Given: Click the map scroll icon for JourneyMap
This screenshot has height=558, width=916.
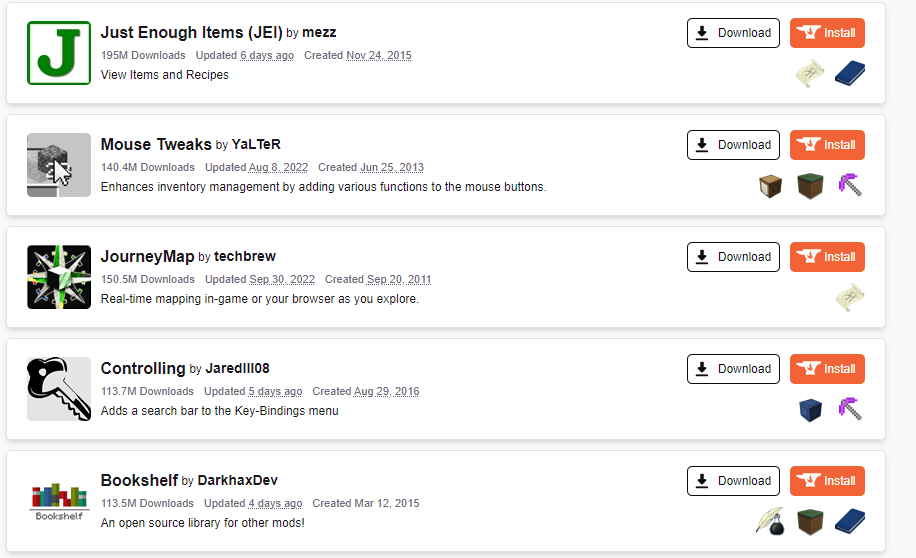Looking at the screenshot, I should 849,298.
